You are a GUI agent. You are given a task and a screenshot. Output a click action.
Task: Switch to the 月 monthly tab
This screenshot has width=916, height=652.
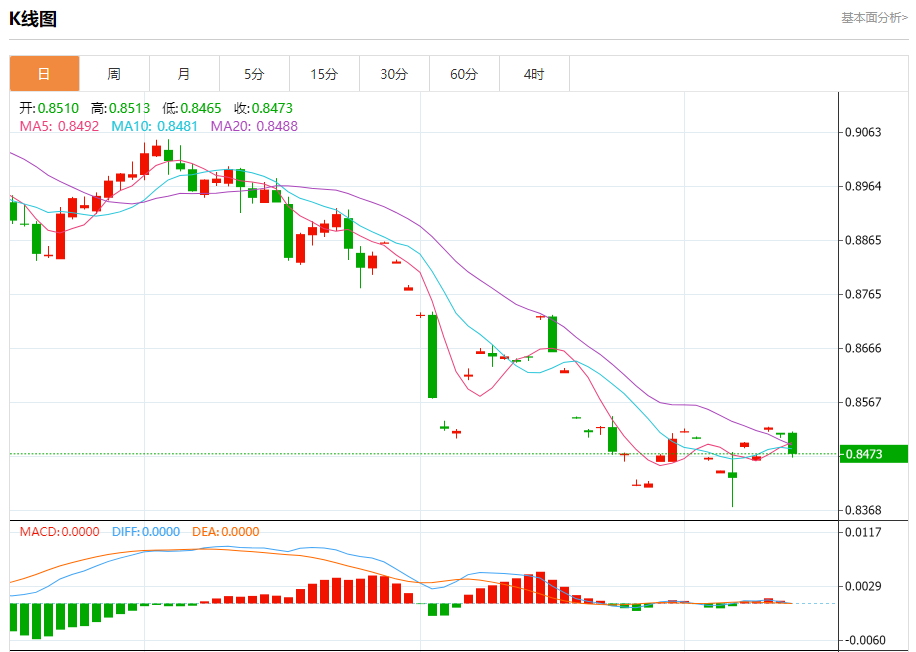[185, 74]
